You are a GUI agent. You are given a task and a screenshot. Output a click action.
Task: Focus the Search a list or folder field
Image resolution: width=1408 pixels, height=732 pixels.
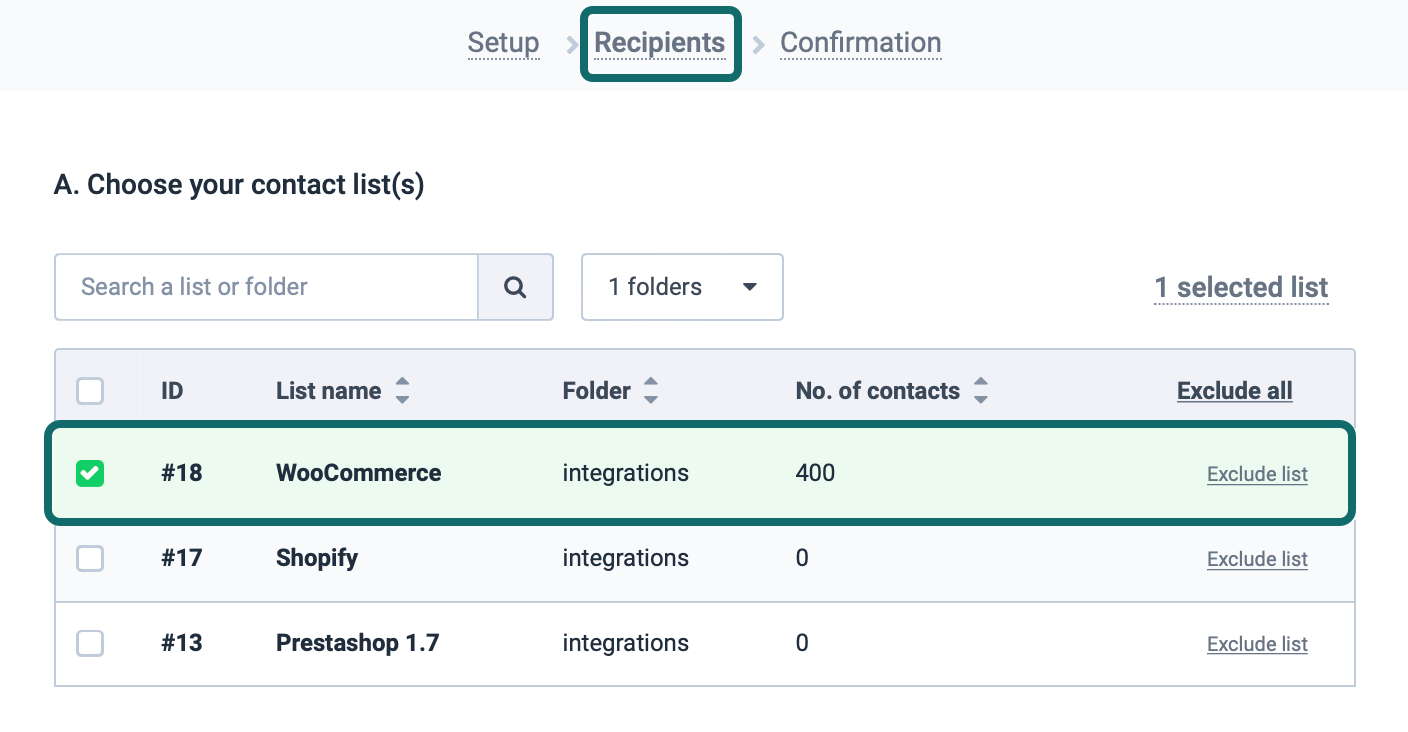click(266, 287)
